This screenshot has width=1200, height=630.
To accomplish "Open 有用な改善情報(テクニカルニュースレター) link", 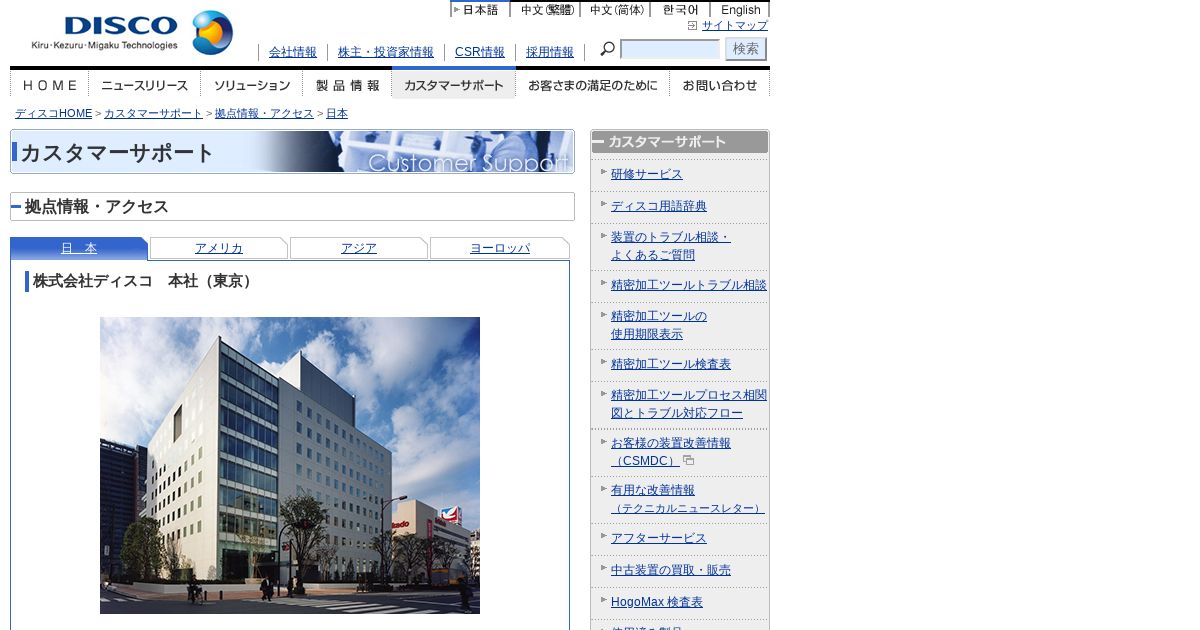I will click(x=688, y=499).
